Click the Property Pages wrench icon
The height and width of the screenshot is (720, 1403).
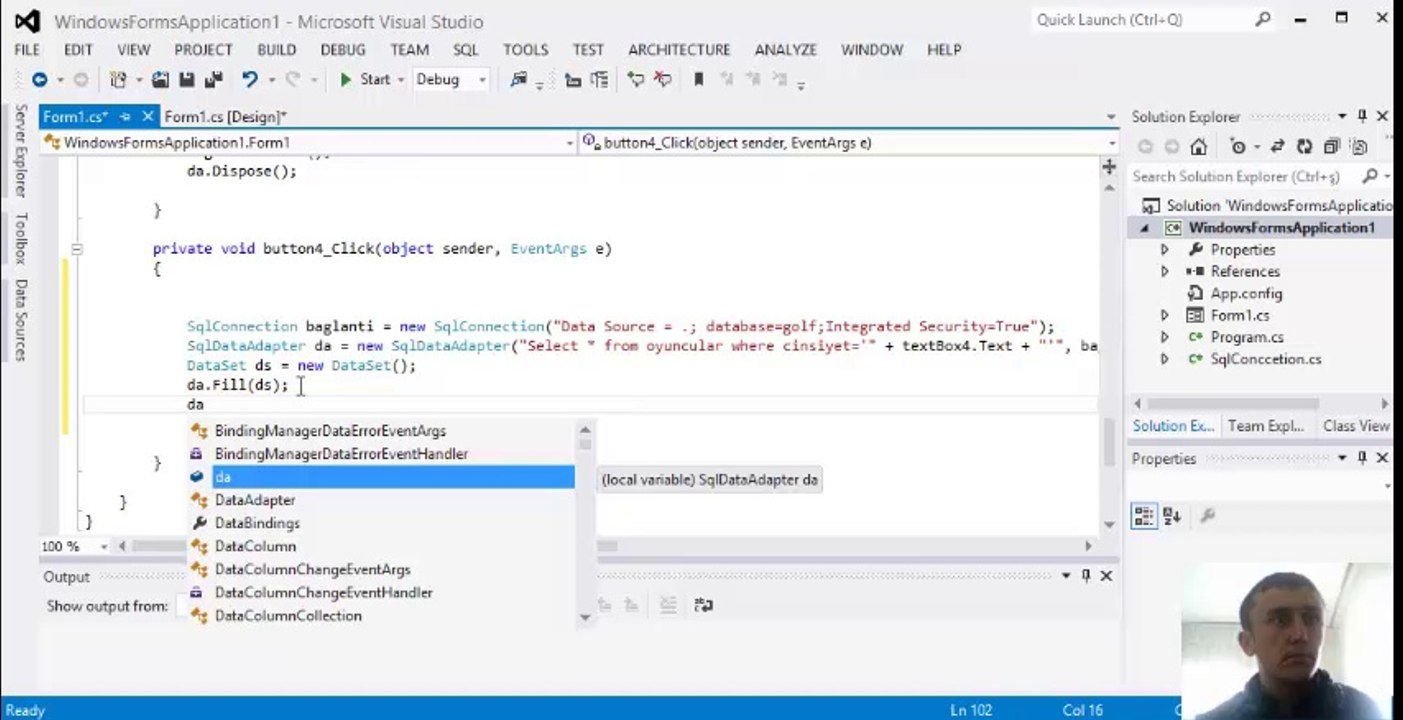tap(1207, 516)
